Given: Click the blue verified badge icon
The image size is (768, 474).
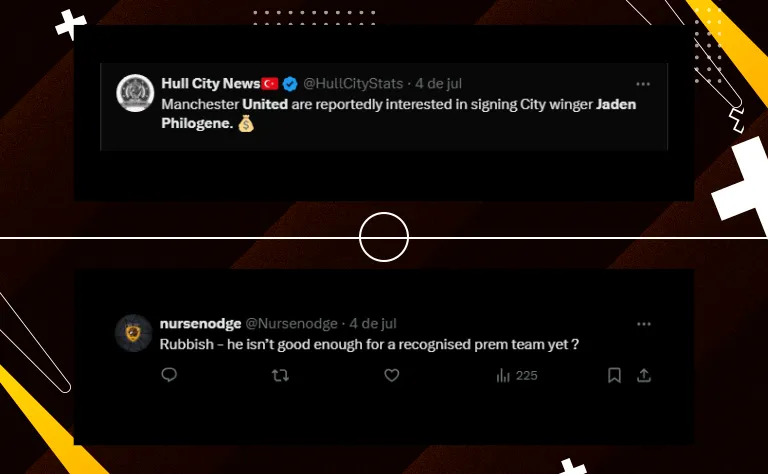Looking at the screenshot, I should (290, 84).
